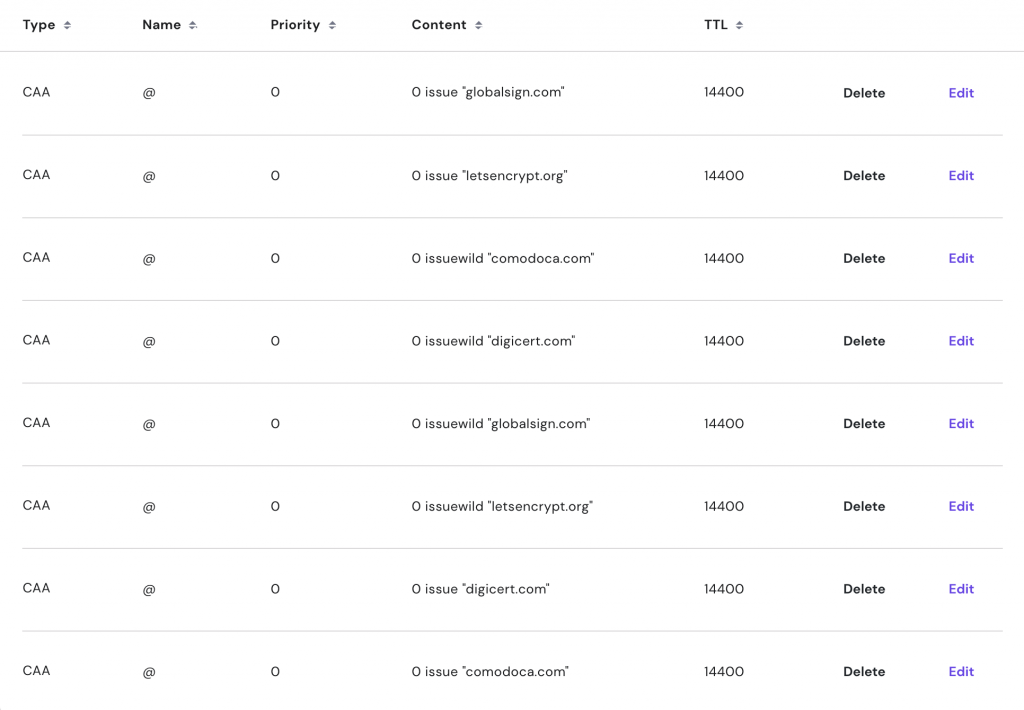Edit the 0 issue "digicert.com" record
The height and width of the screenshot is (710, 1024).
point(960,588)
